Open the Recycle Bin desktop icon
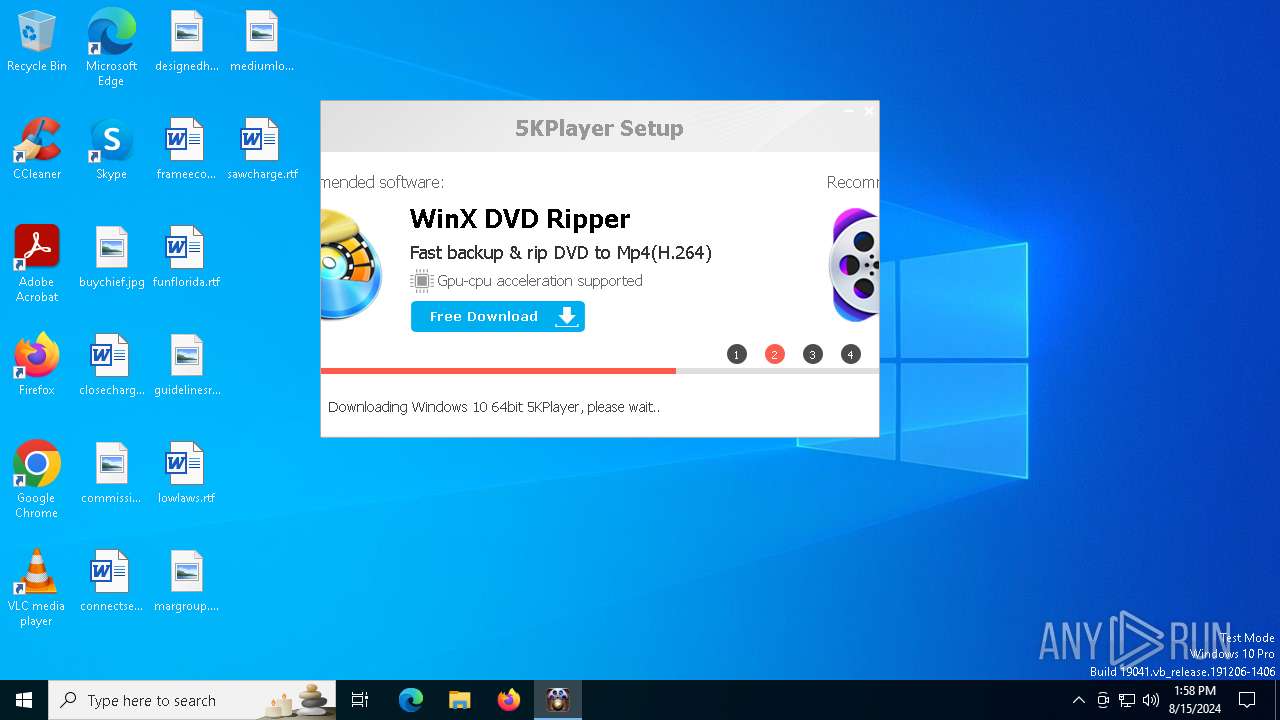This screenshot has height=720, width=1280. [x=37, y=42]
